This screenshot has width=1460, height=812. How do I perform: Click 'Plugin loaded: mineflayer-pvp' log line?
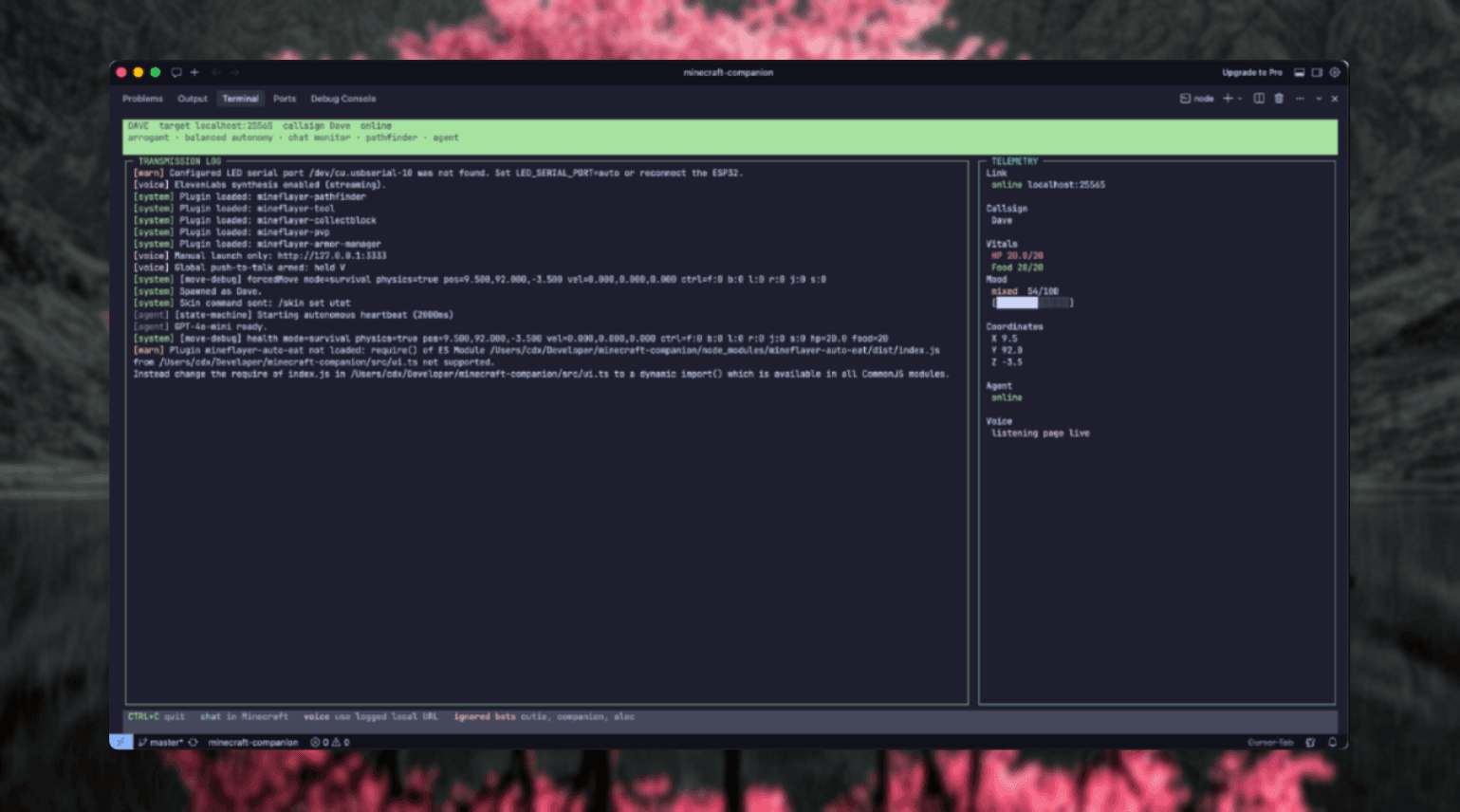pos(231,231)
